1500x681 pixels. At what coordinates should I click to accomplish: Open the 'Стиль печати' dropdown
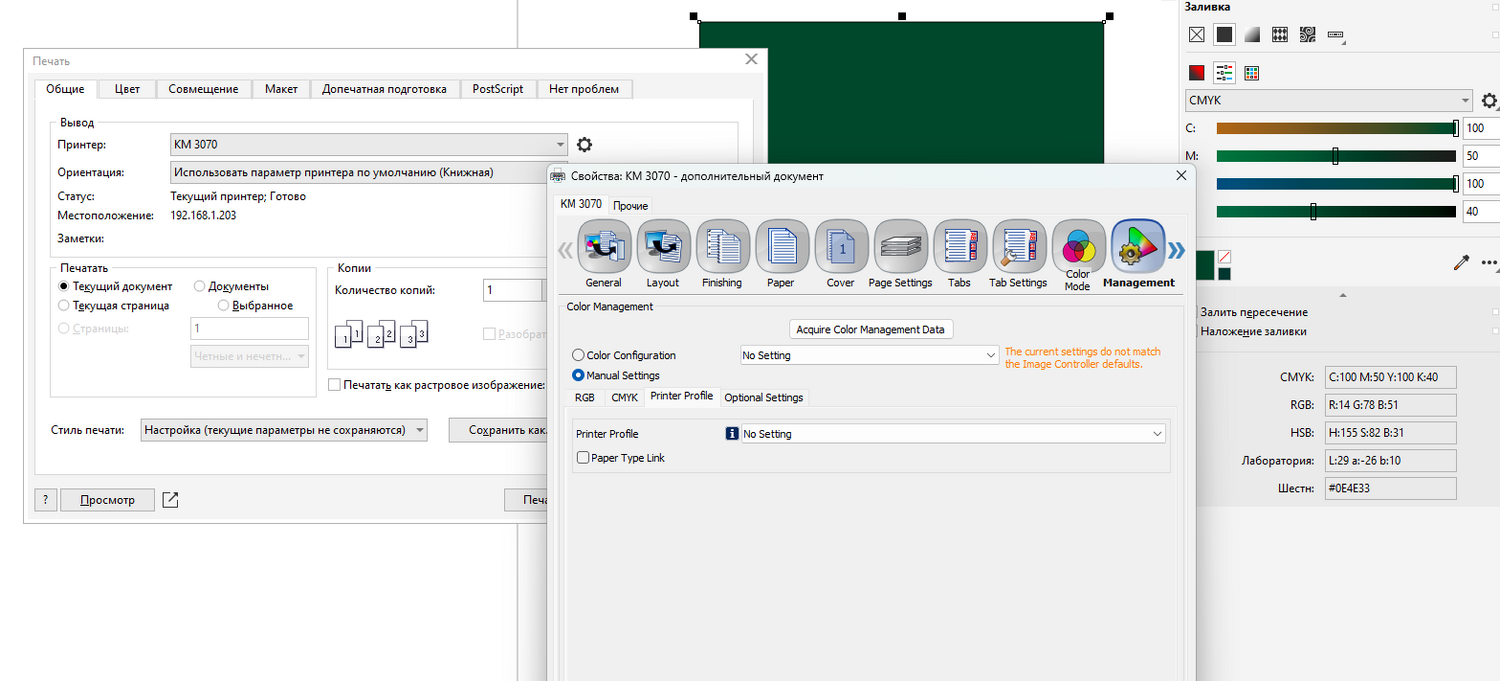(x=284, y=430)
